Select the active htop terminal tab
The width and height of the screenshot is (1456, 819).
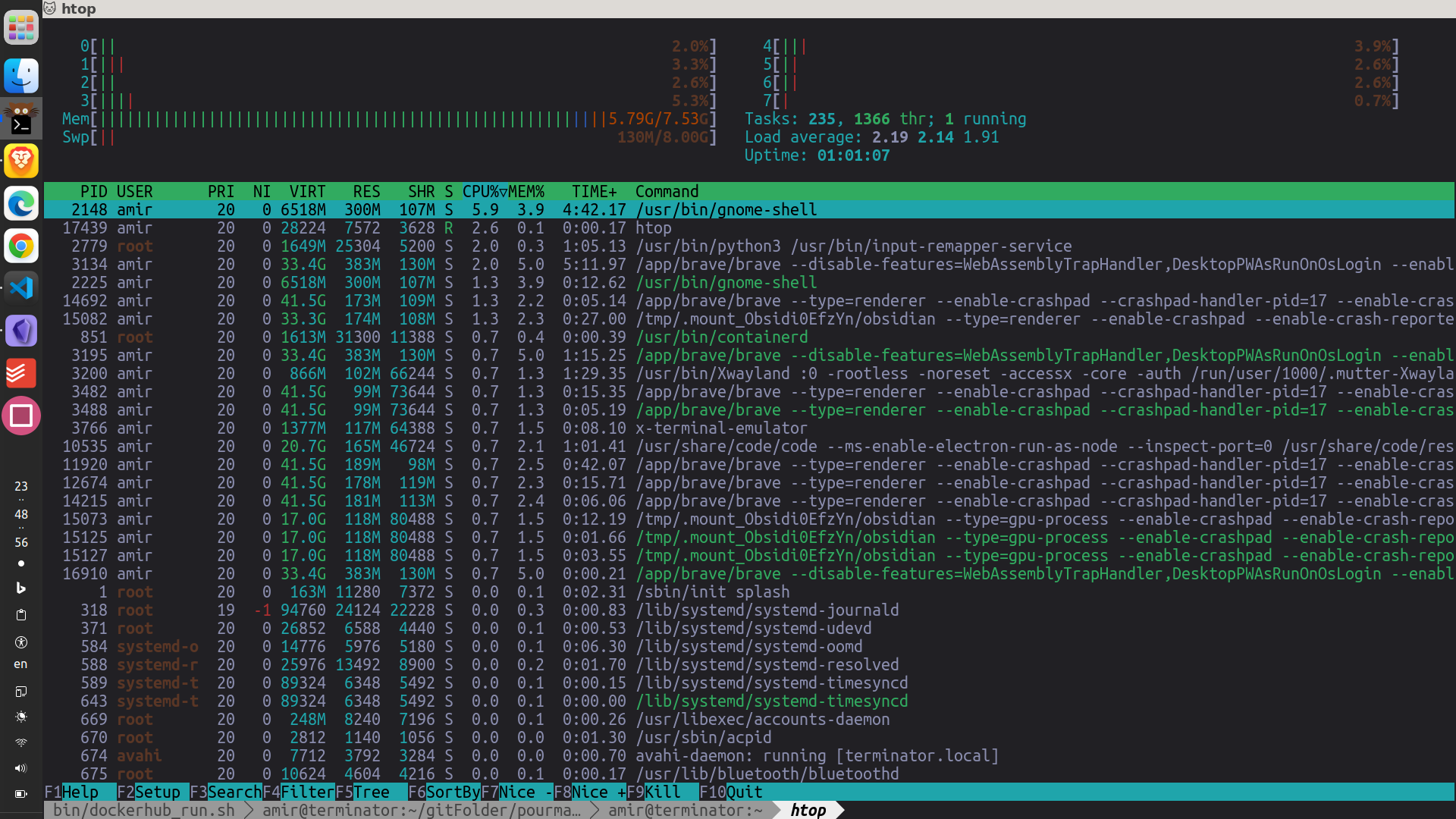(x=808, y=810)
